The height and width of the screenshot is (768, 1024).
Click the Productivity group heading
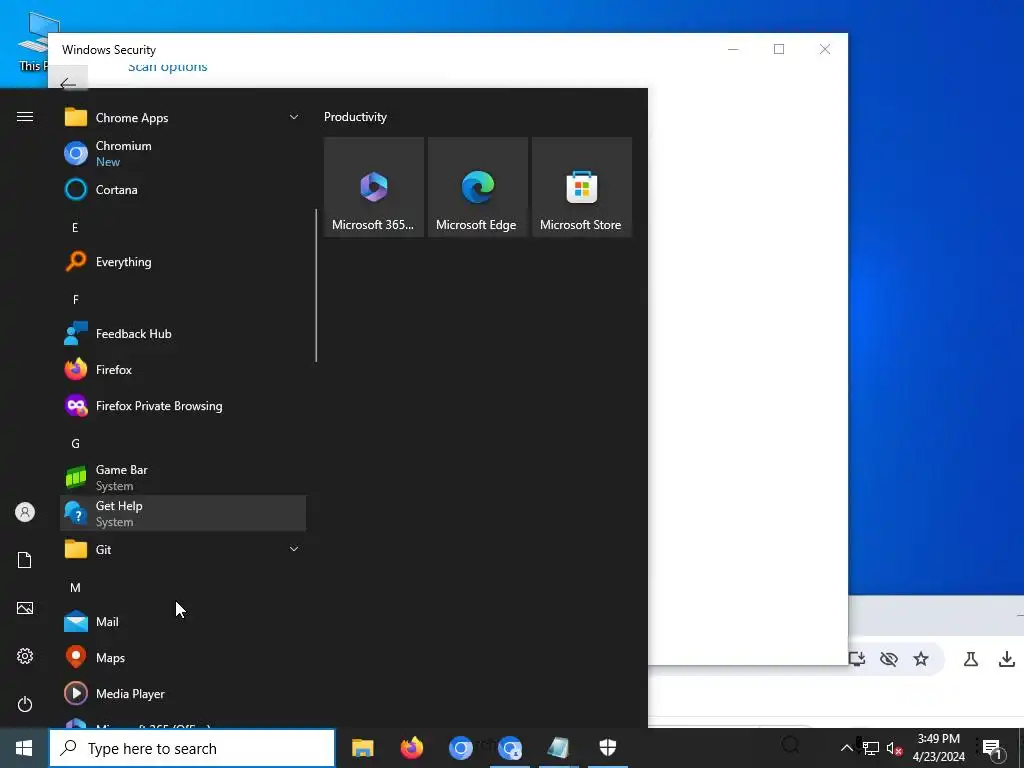pyautogui.click(x=355, y=117)
